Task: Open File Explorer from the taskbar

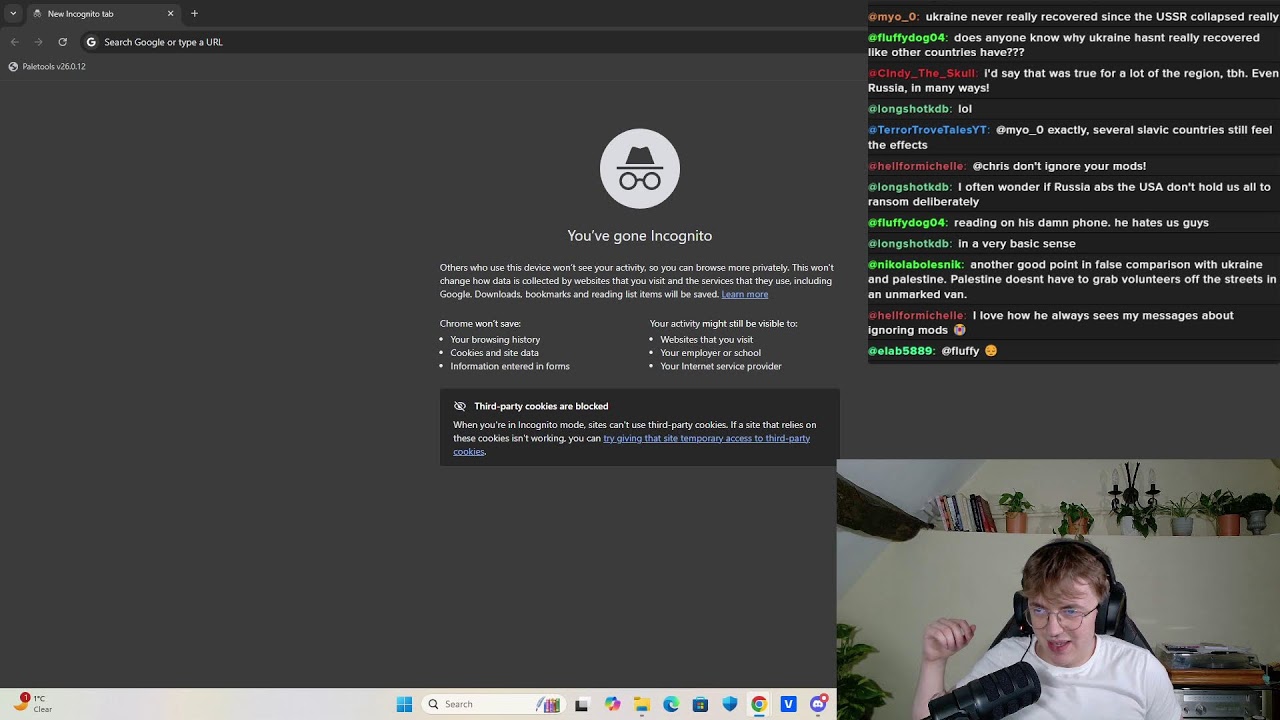Action: [641, 704]
